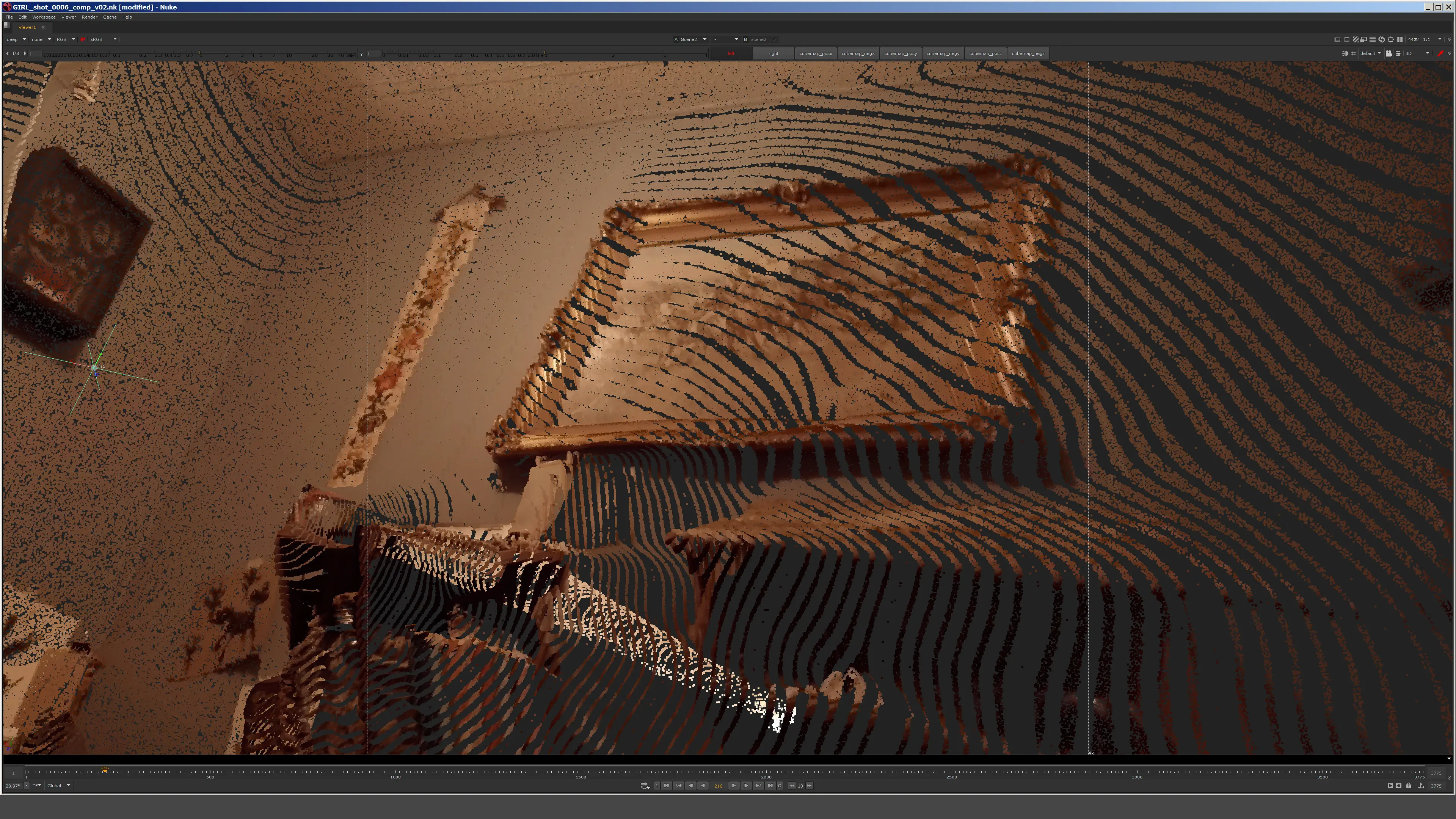
Task: Click the playback frame rate field 29.97
Action: pyautogui.click(x=14, y=786)
